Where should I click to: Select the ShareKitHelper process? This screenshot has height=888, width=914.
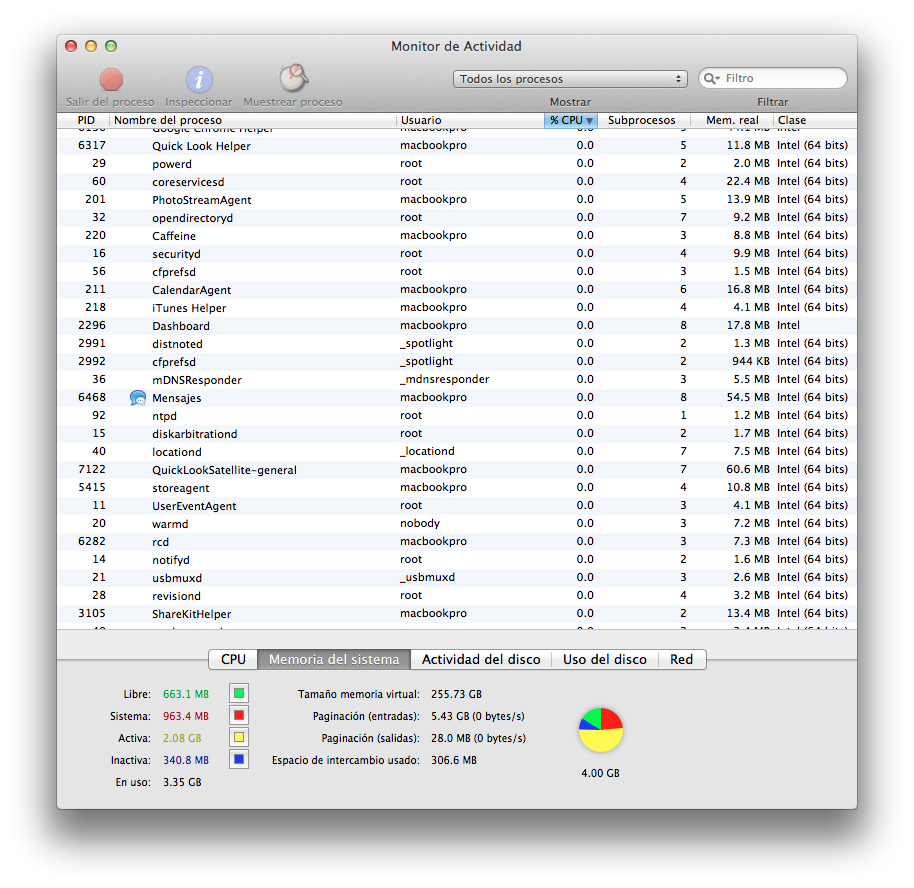(457, 614)
